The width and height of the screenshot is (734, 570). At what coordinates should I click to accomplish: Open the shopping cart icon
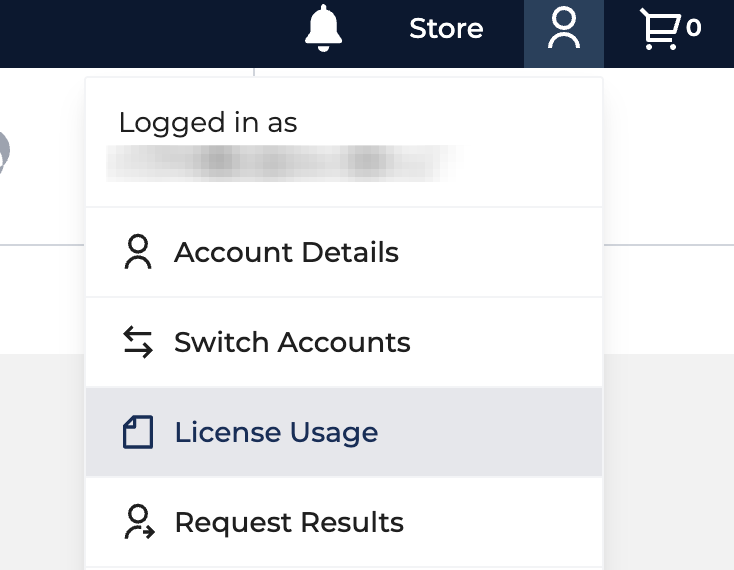pos(660,29)
